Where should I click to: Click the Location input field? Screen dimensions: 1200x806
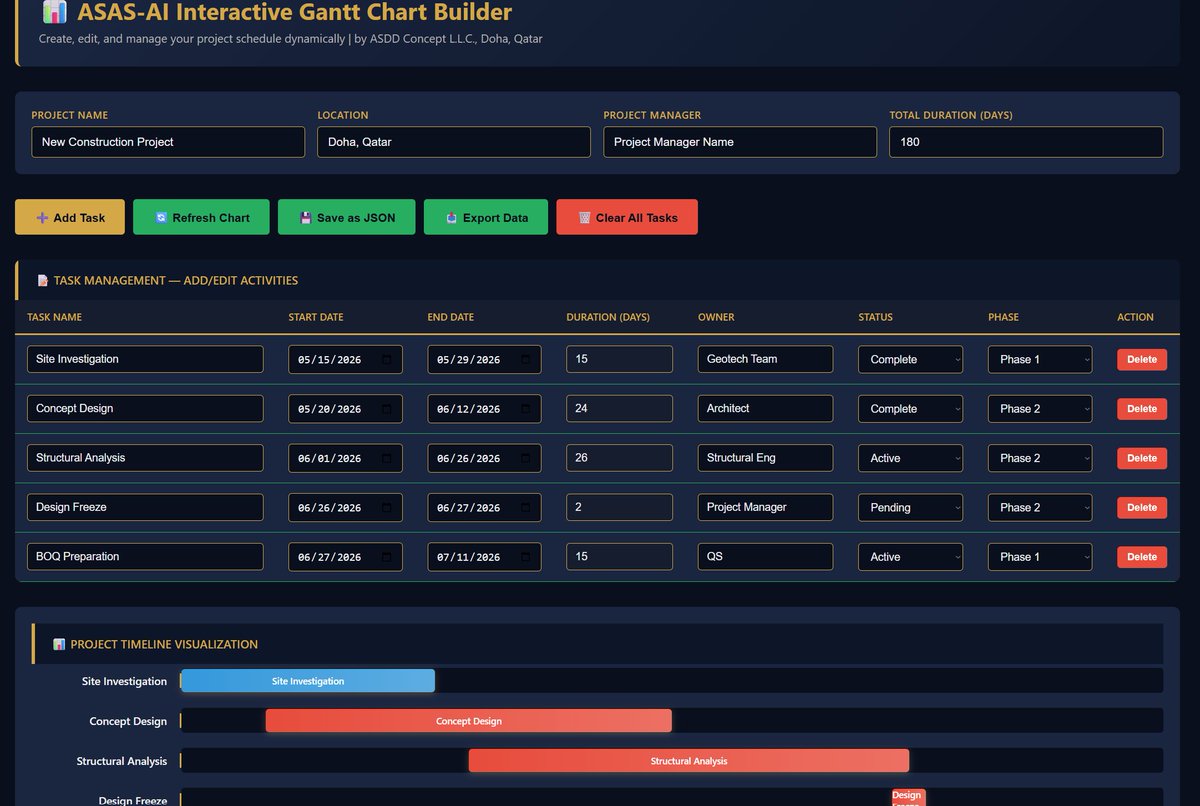pos(454,142)
